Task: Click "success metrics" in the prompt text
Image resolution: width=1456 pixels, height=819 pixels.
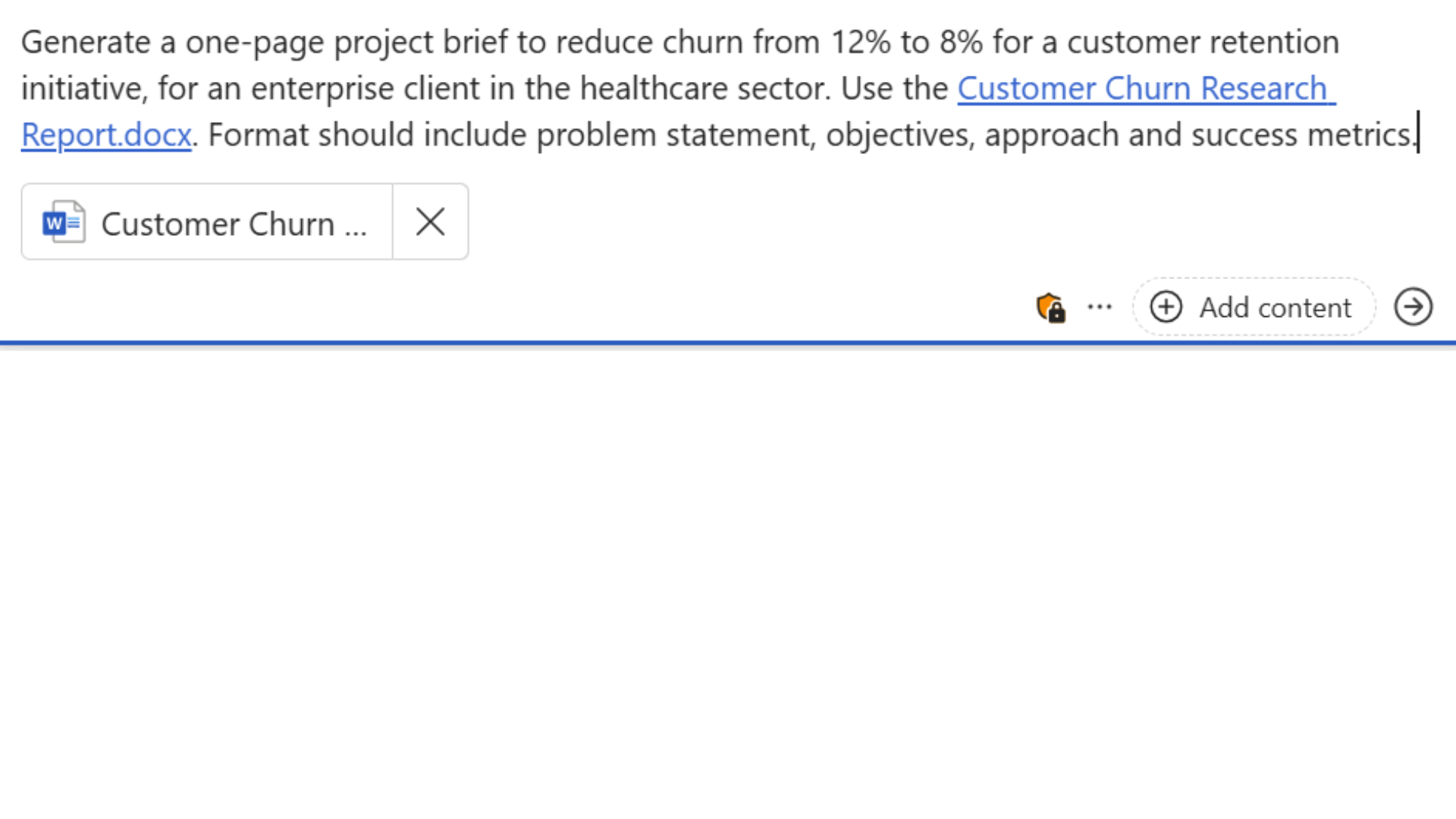Action: [x=1300, y=135]
